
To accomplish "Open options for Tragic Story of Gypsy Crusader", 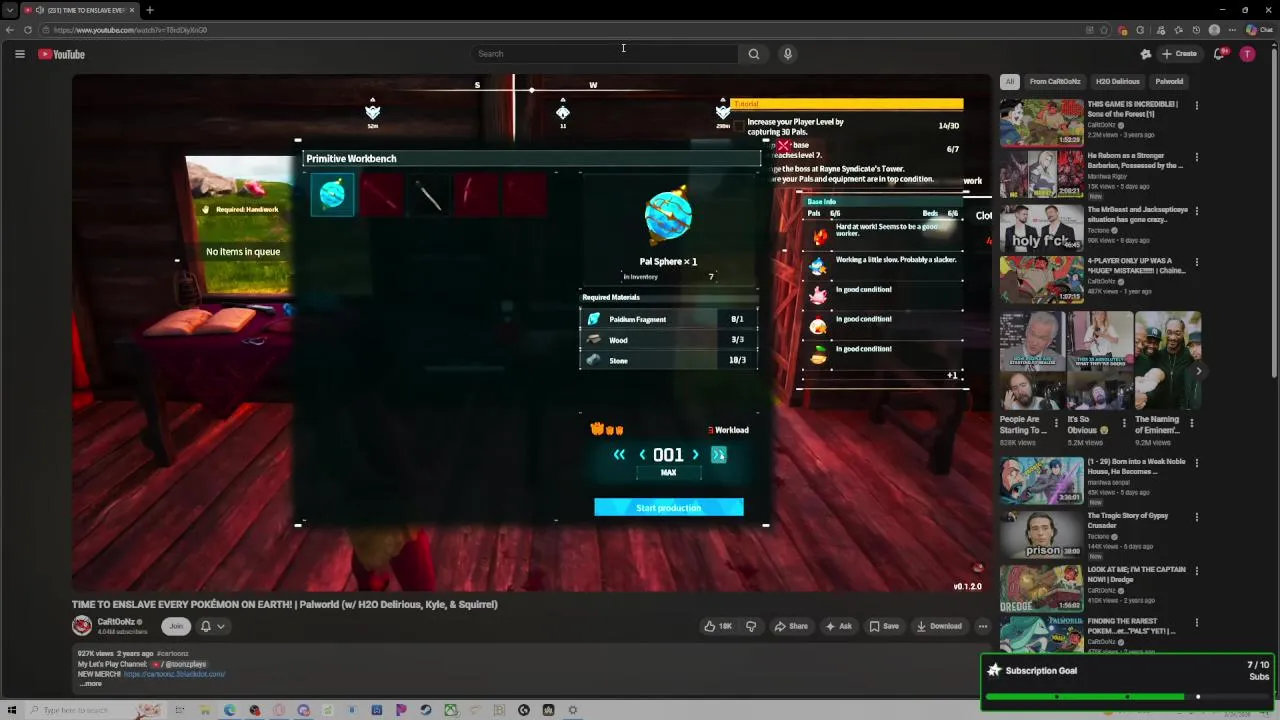I will click(x=1196, y=519).
